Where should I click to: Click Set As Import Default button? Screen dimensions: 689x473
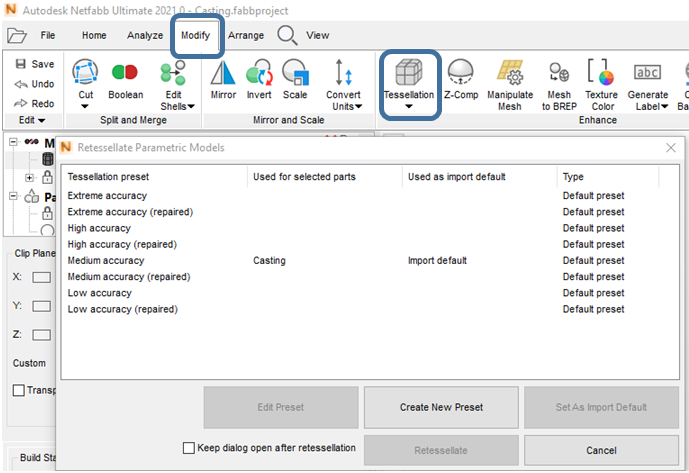tap(601, 408)
